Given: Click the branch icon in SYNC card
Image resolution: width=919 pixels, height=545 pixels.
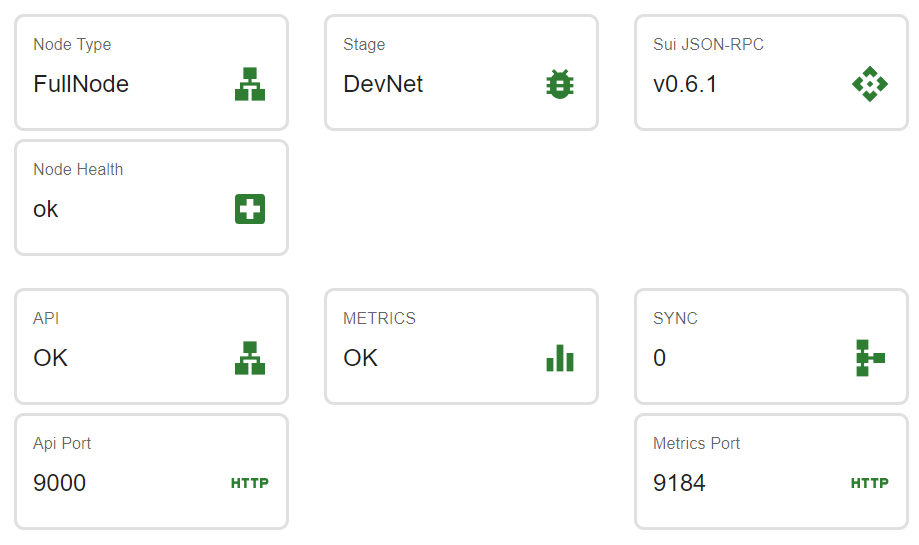Looking at the screenshot, I should tap(870, 357).
